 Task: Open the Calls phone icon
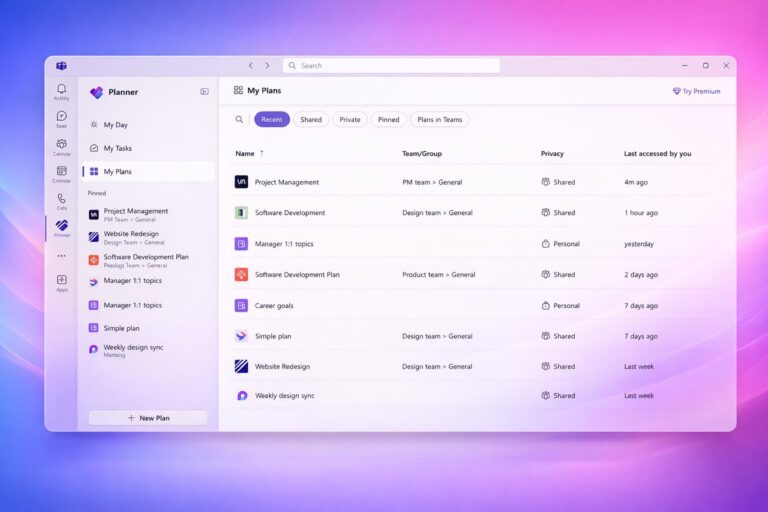click(x=61, y=198)
